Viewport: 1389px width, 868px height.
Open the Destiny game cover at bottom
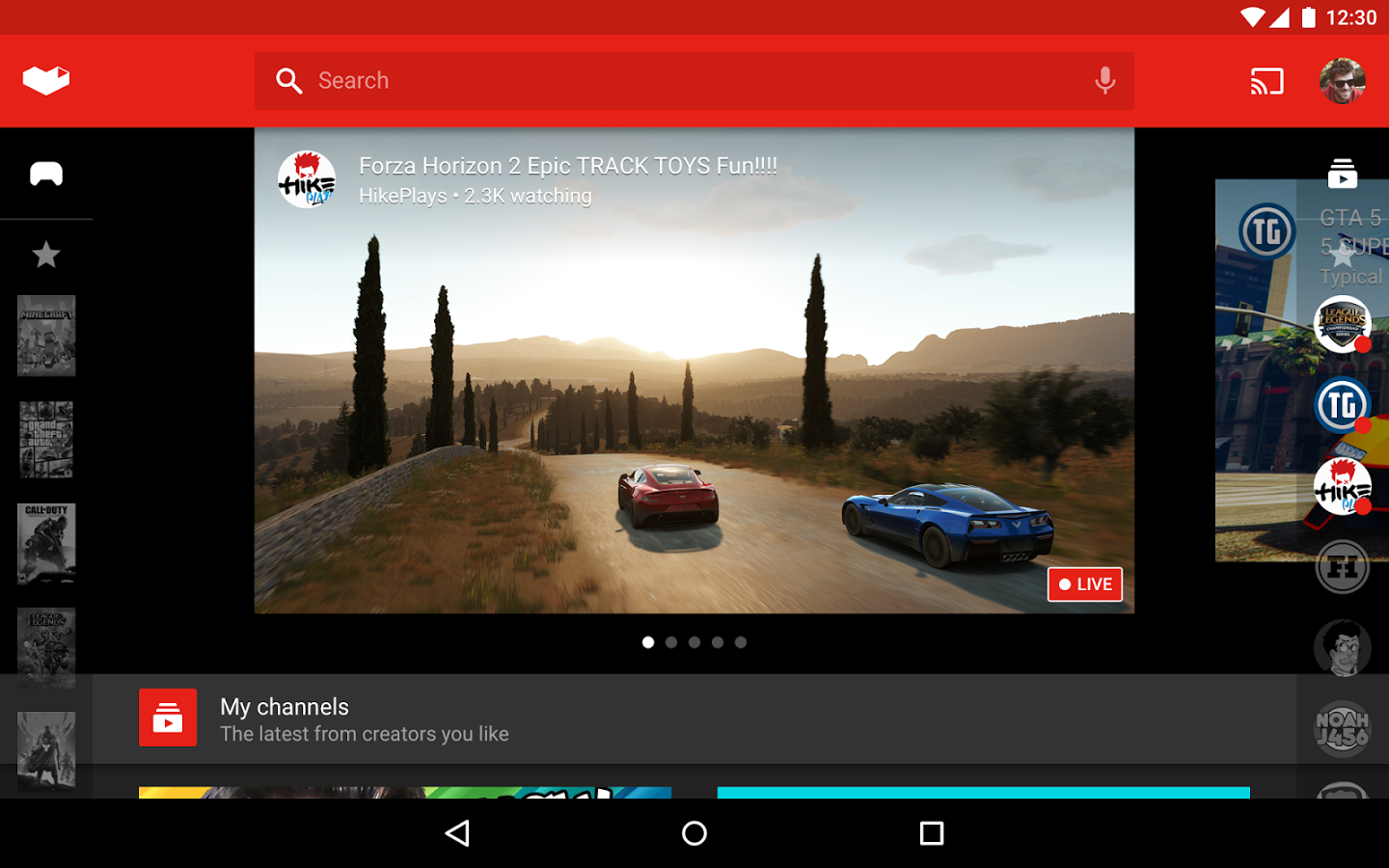pyautogui.click(x=46, y=752)
